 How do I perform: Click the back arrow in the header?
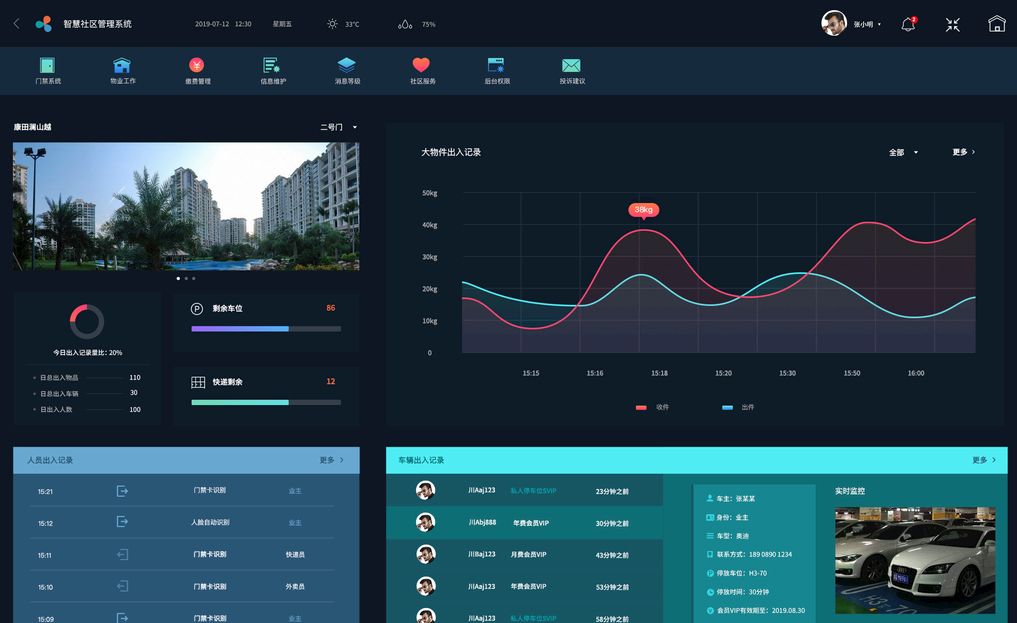(16, 24)
